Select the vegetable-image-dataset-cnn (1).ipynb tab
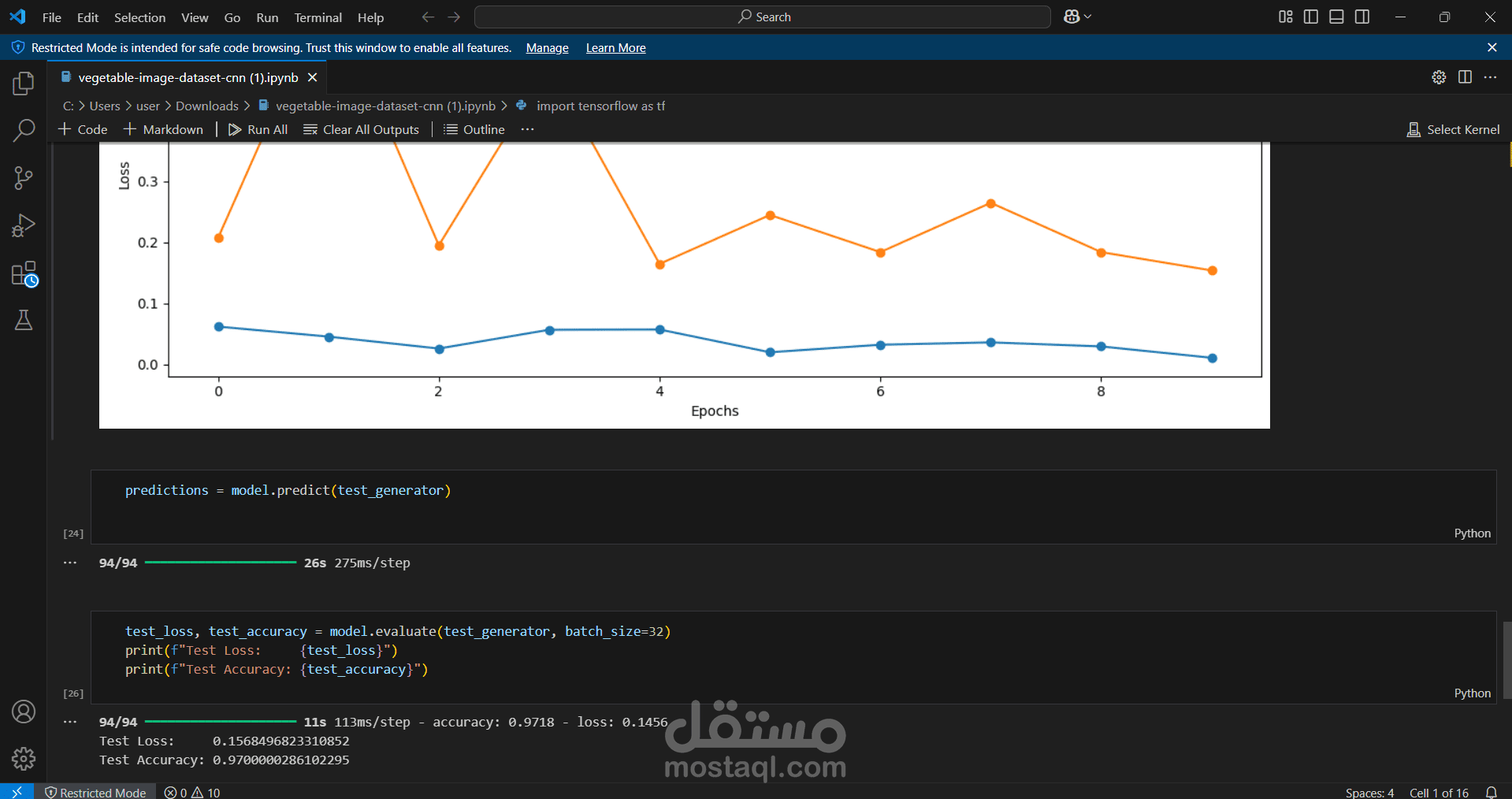The height and width of the screenshot is (799, 1512). (x=188, y=77)
